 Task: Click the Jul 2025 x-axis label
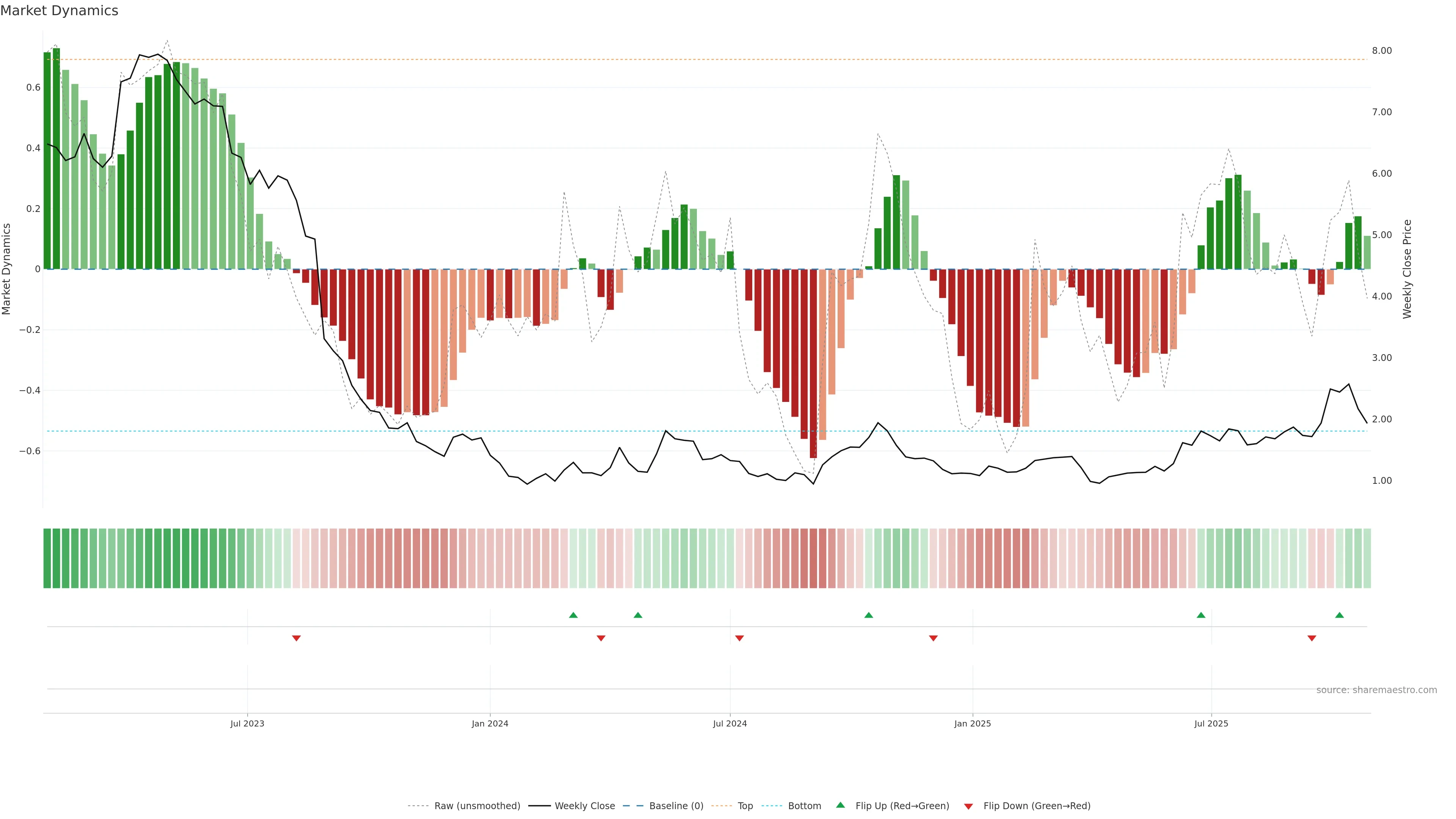(x=1211, y=723)
